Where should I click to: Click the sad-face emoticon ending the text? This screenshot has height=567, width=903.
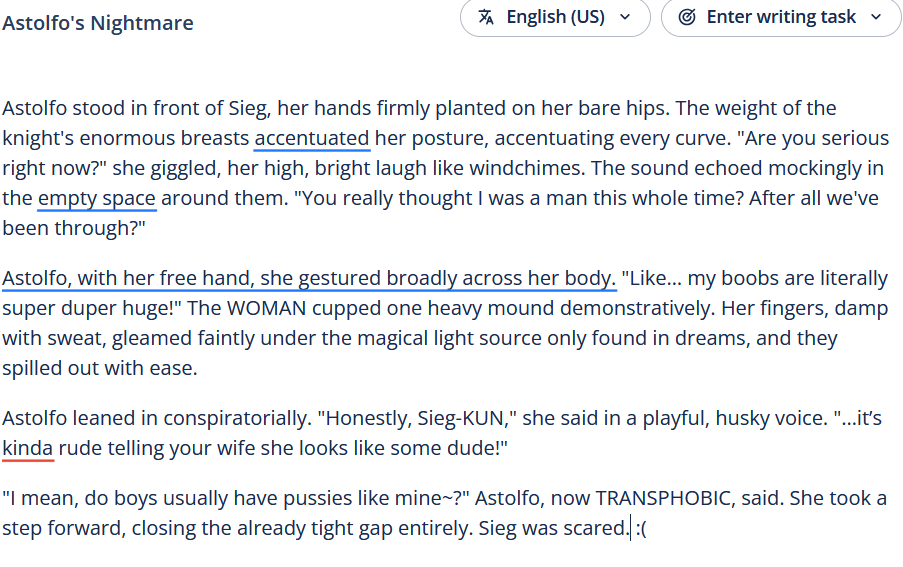[x=641, y=528]
